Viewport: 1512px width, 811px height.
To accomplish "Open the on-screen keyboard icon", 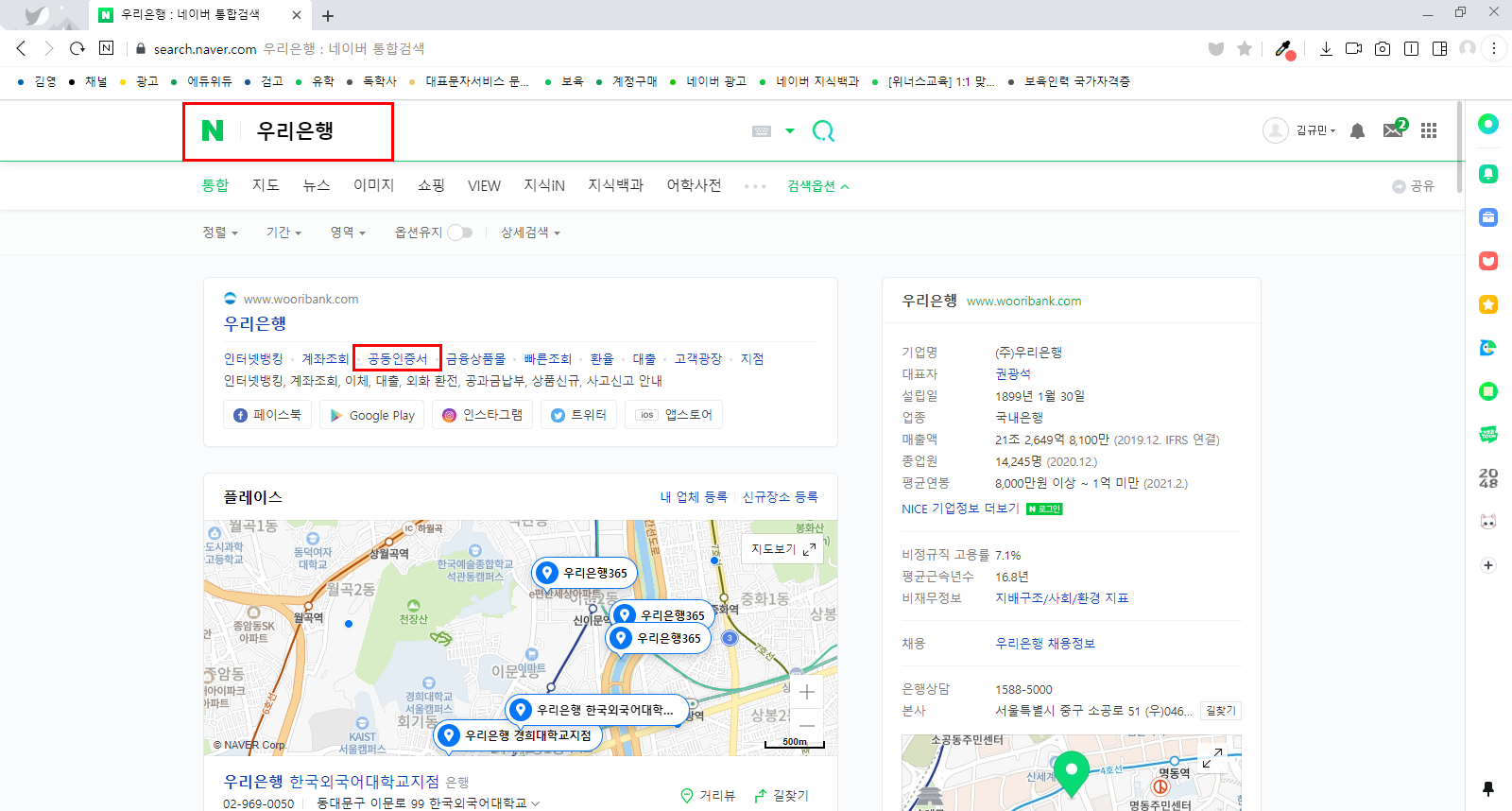I will [x=762, y=131].
